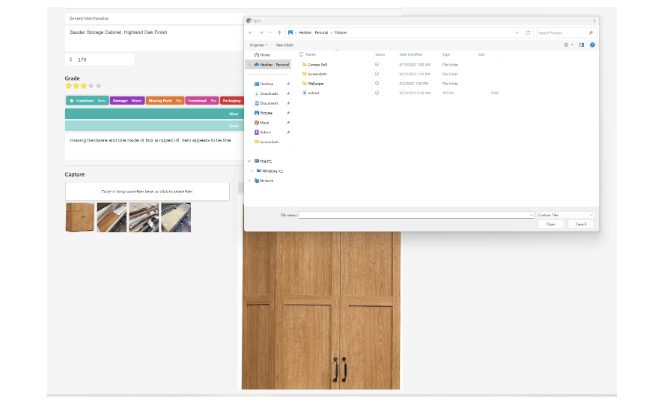Screen dimensions: 664x410
Task: Create a New folder
Action: (x=285, y=45)
